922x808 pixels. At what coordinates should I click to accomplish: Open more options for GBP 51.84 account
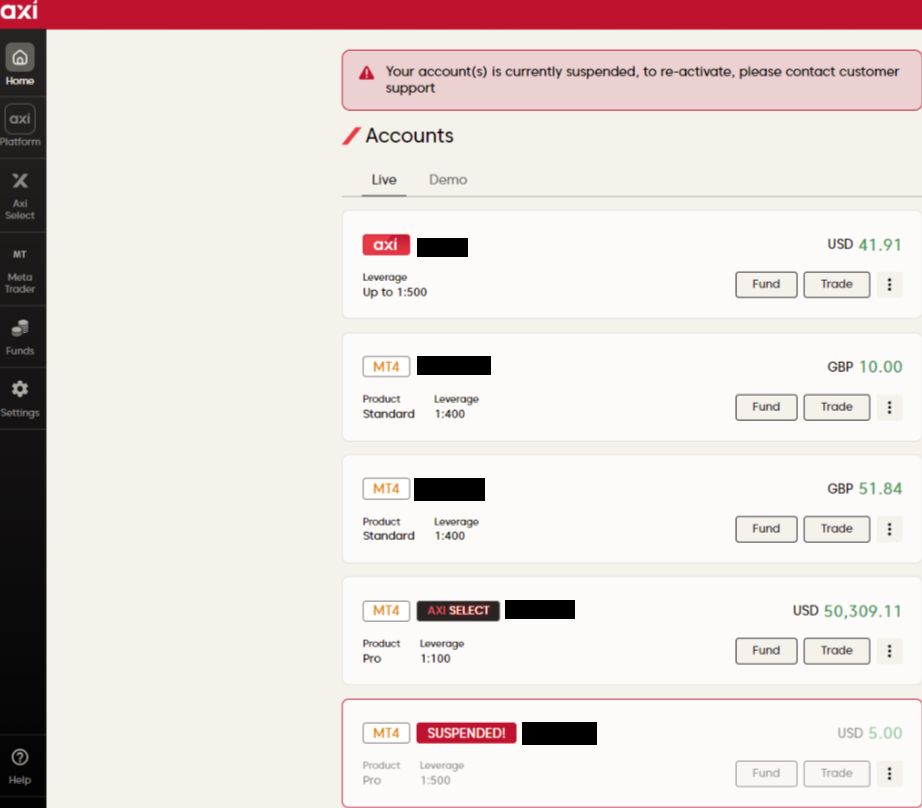[x=889, y=529]
